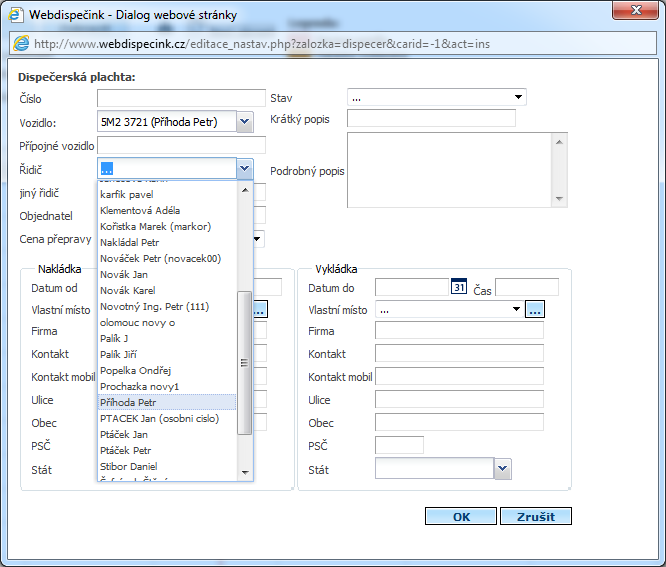Click Podrobný popis scroll up arrow
666x567 pixels.
tap(559, 142)
